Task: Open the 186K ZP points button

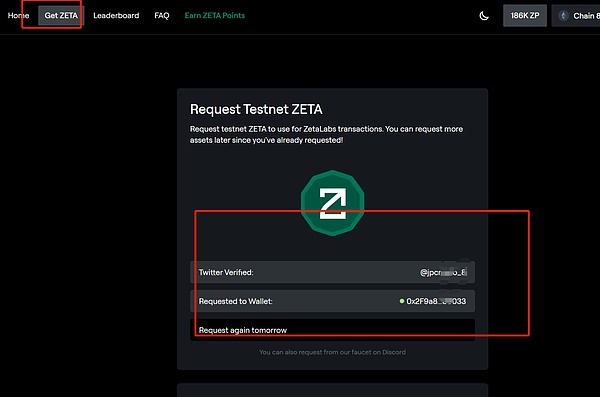Action: pyautogui.click(x=525, y=16)
